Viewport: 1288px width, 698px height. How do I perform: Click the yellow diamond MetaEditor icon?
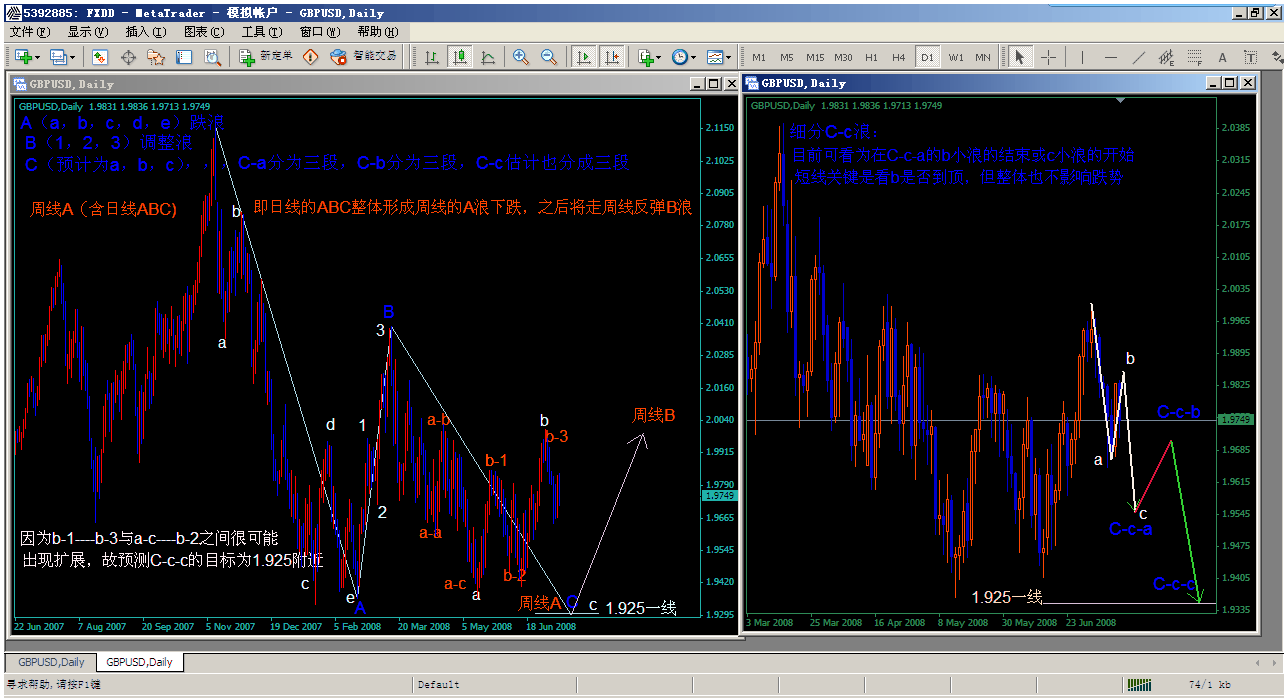(x=311, y=57)
